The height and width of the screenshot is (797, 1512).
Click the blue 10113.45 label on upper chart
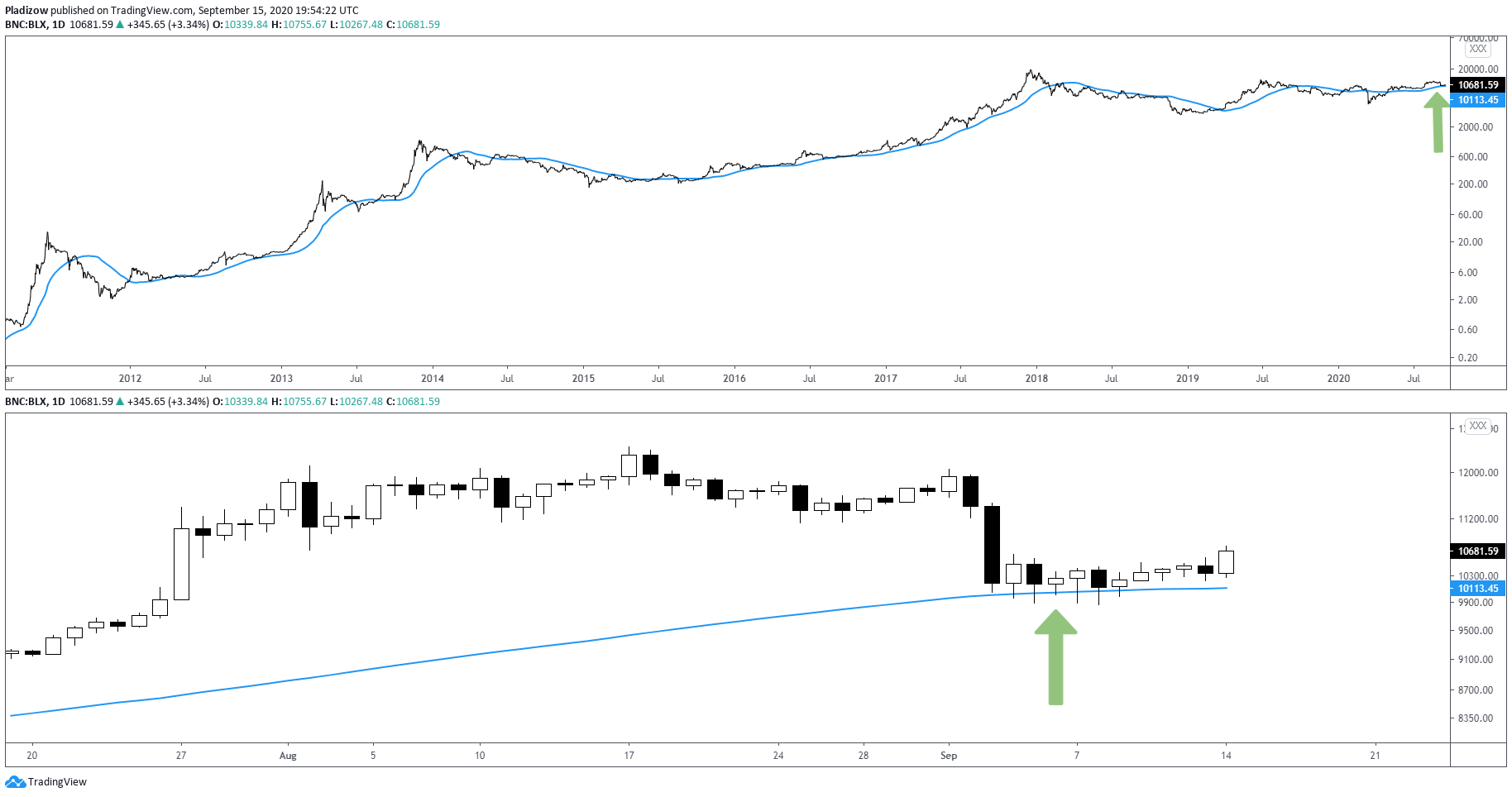[1478, 100]
